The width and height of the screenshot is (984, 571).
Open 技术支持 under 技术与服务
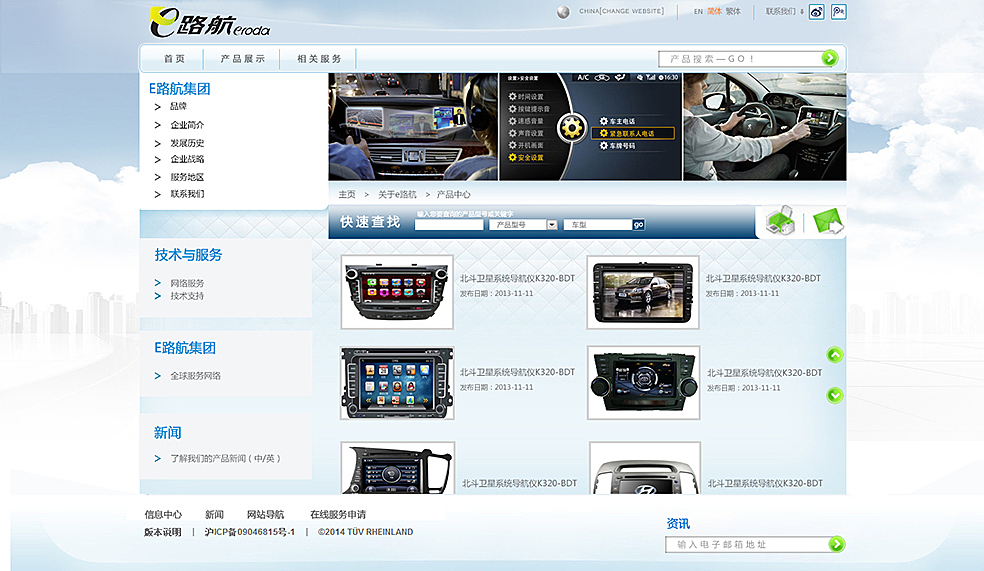(187, 296)
